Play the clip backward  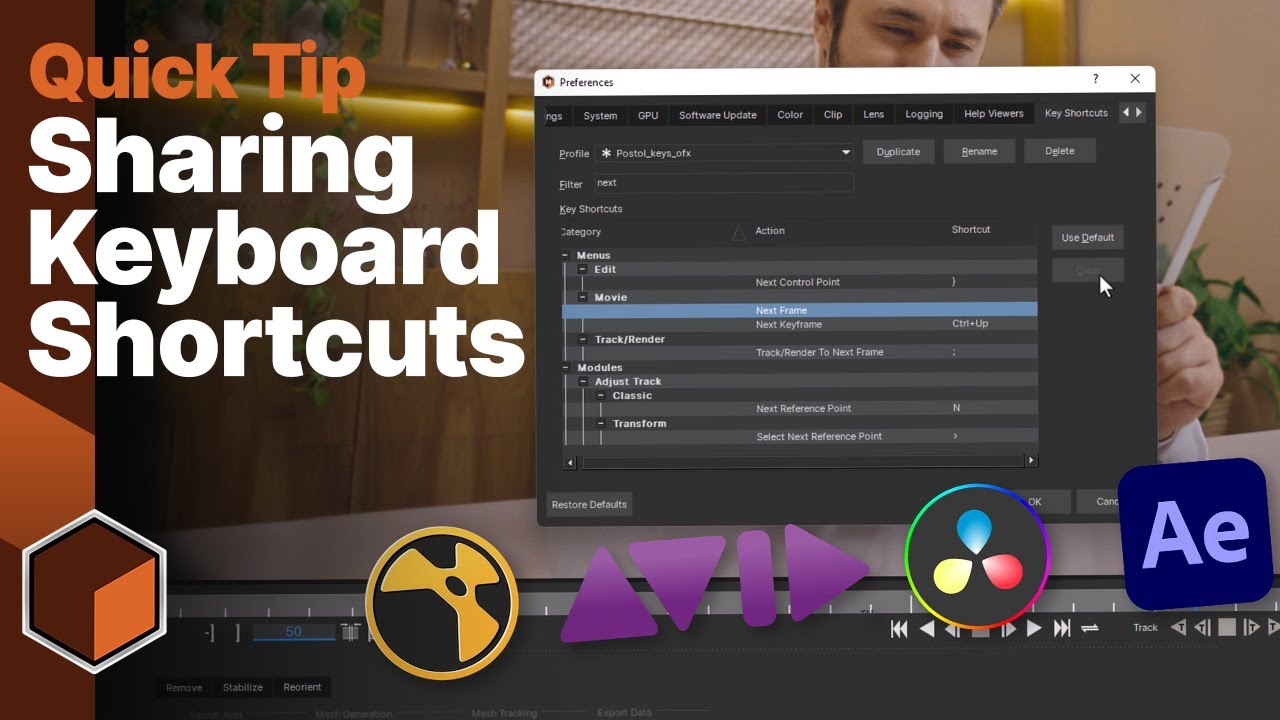tap(926, 628)
